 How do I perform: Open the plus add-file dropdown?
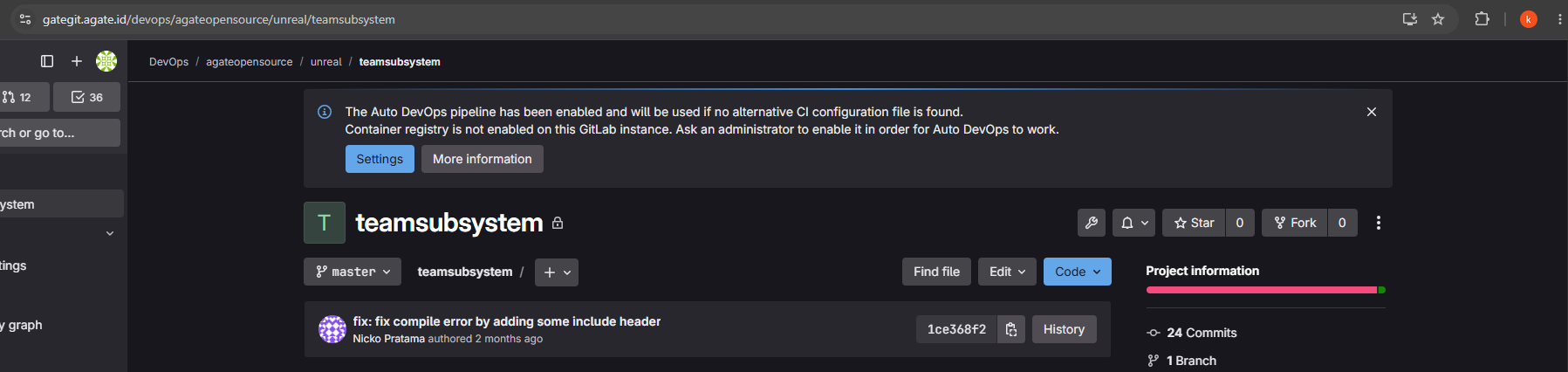pos(557,272)
